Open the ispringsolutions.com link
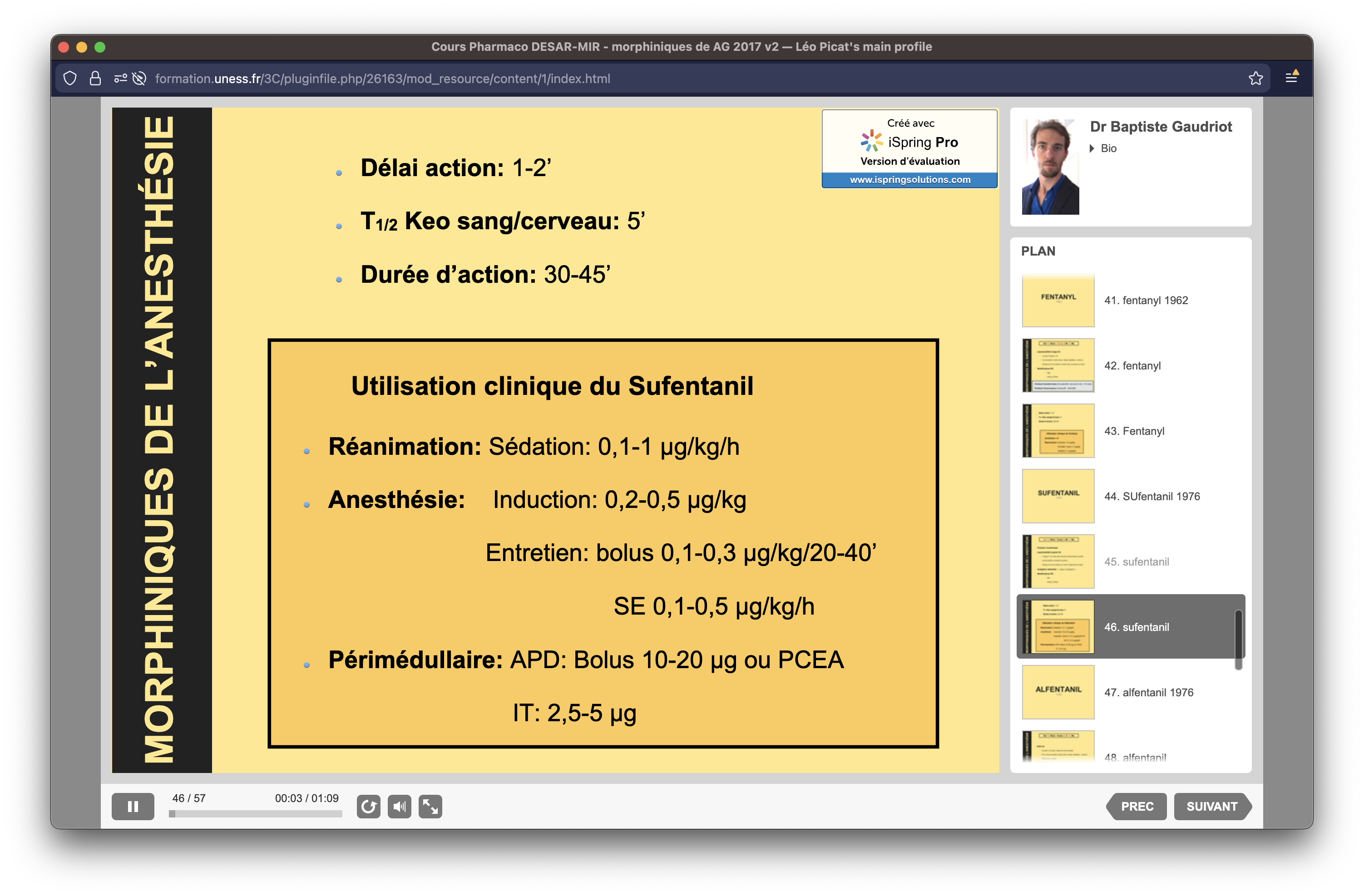Screen dimensions: 1364x896 tap(909, 179)
